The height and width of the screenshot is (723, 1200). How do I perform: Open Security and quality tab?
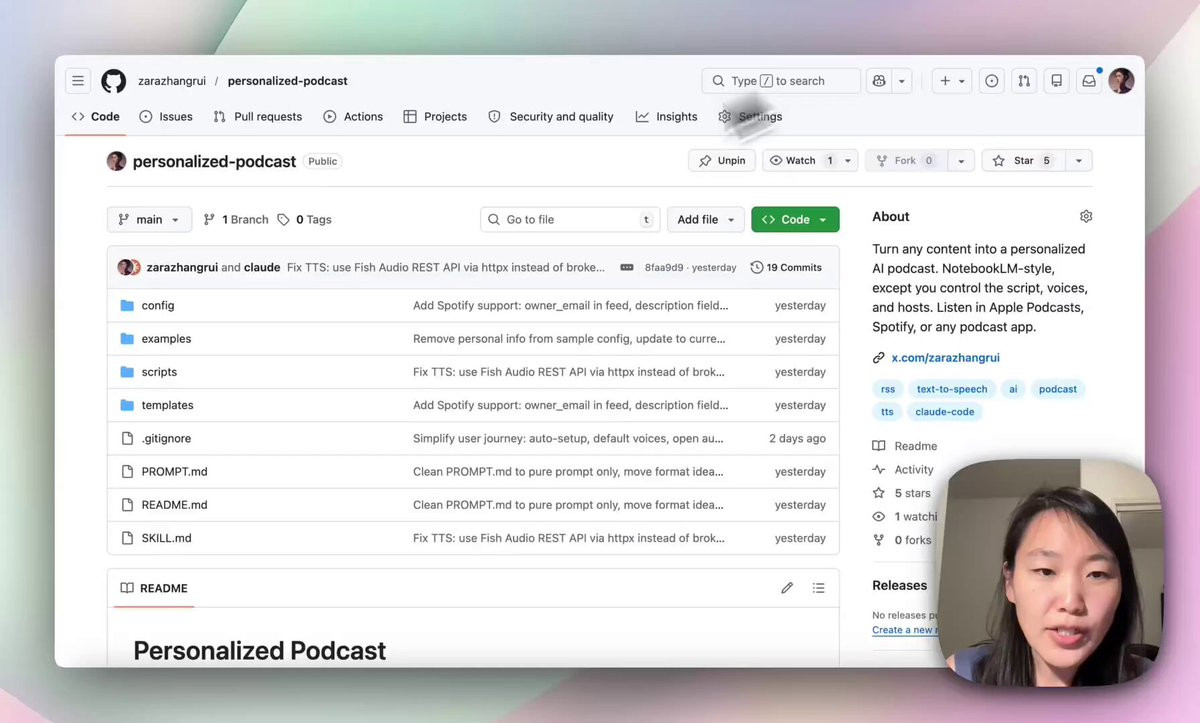click(551, 117)
